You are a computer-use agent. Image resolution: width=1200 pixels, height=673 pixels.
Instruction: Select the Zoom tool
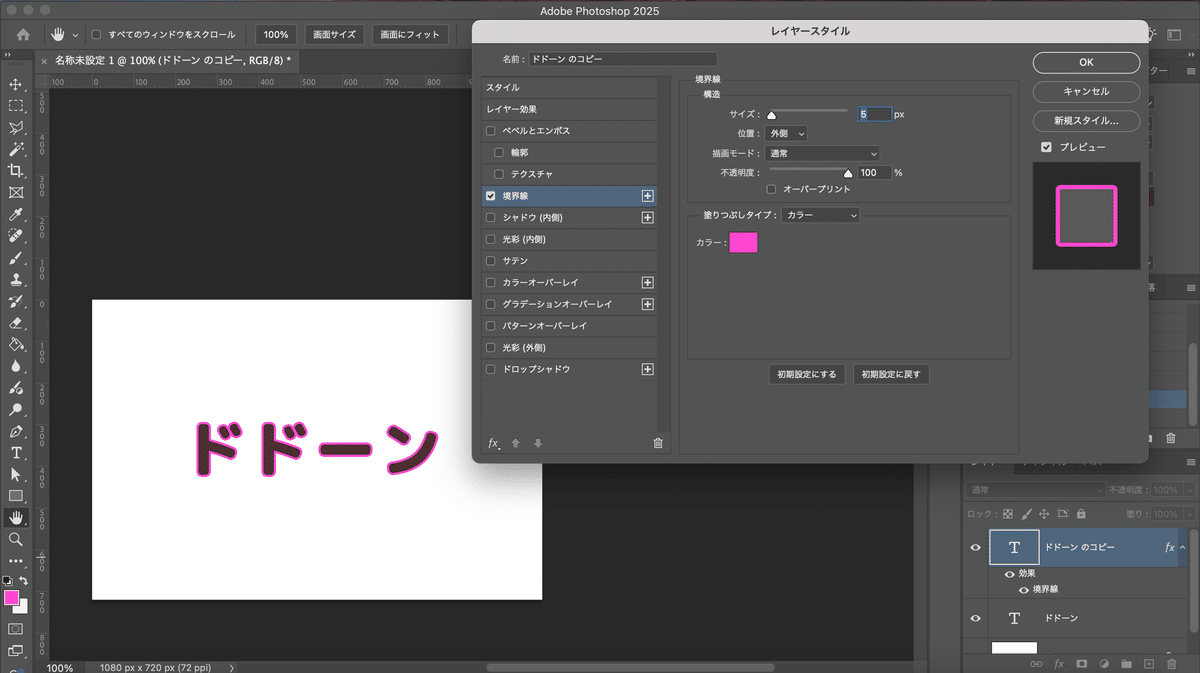point(16,539)
